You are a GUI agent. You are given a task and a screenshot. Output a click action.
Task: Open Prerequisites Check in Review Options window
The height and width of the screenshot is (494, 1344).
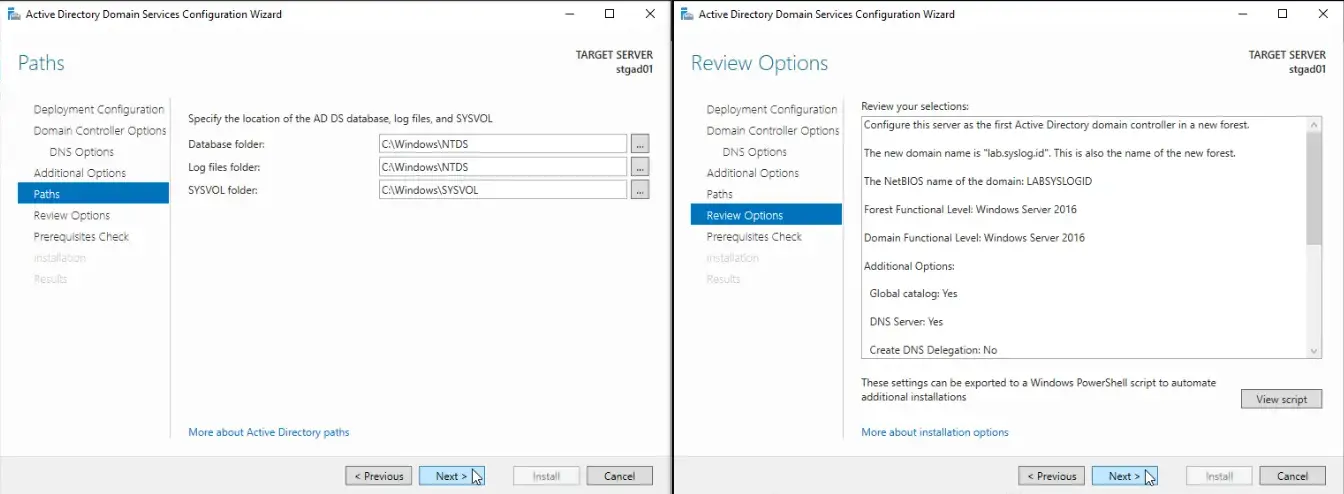[x=754, y=237]
